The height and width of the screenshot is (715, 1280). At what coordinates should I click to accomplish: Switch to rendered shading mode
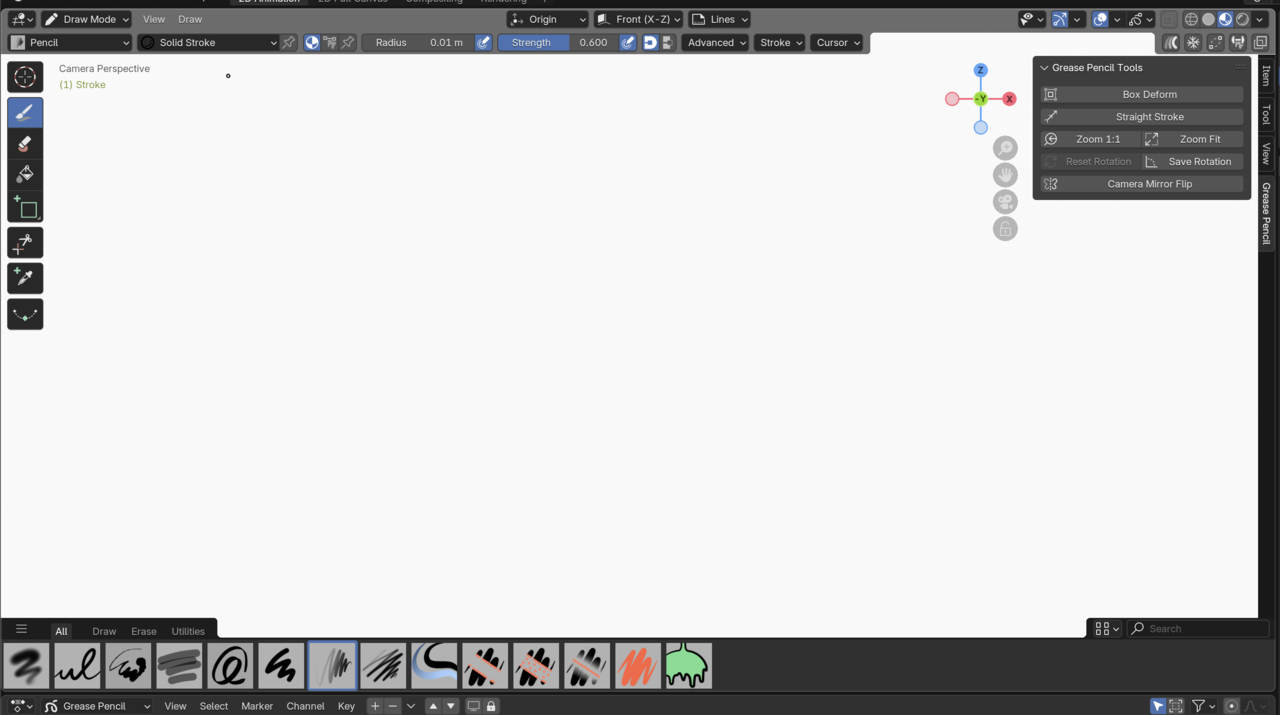click(x=1243, y=19)
